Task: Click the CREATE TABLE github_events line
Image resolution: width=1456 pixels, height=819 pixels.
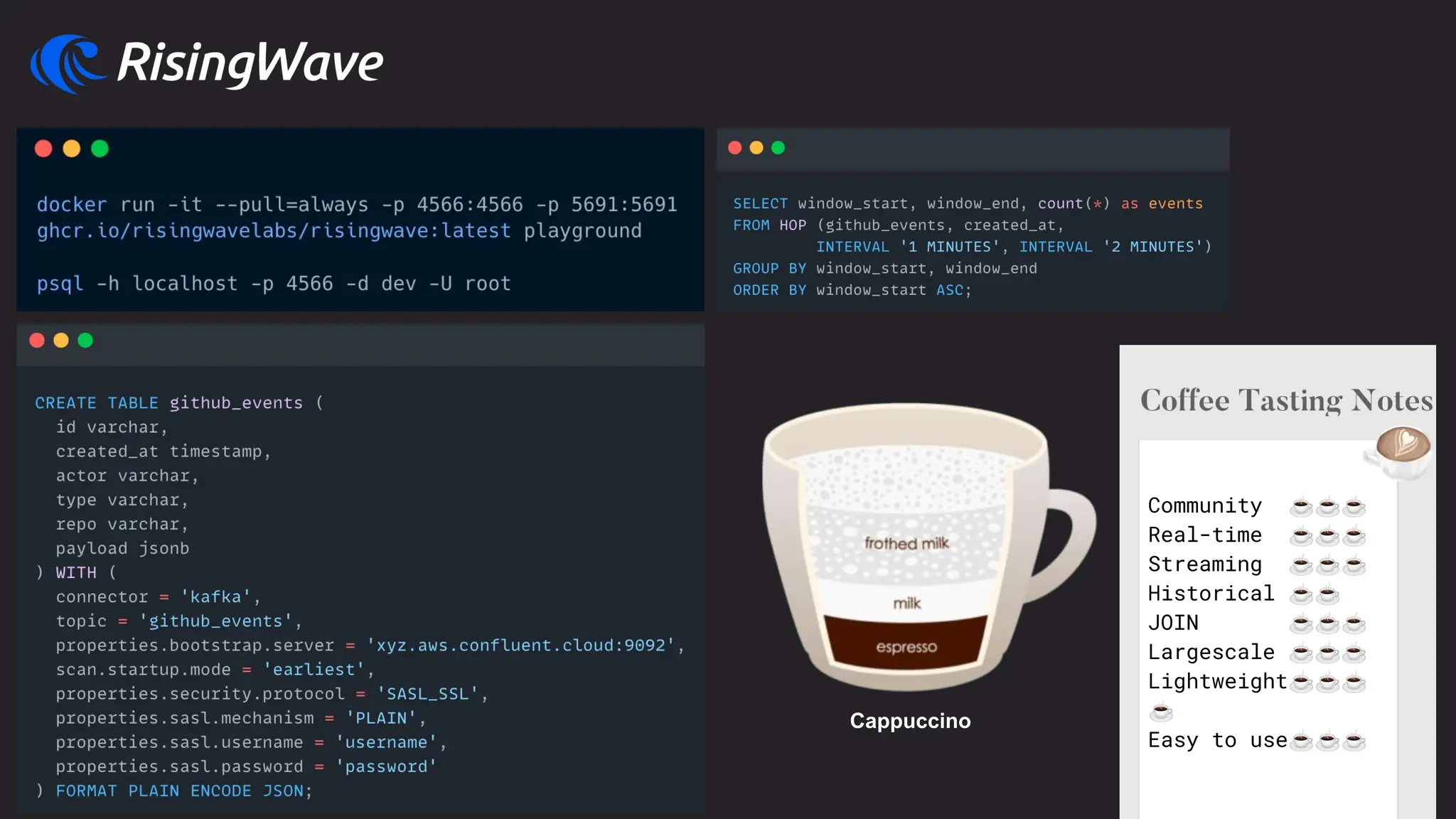Action: tap(178, 403)
